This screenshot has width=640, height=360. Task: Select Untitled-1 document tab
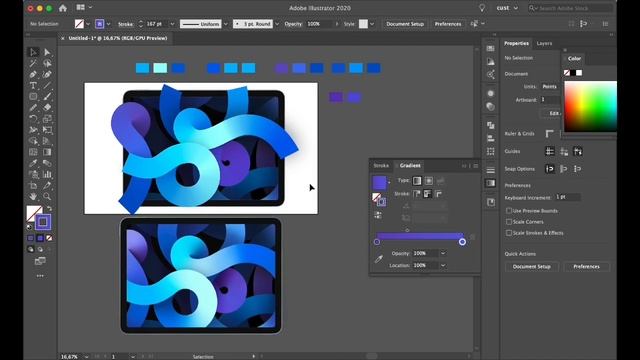[118, 38]
